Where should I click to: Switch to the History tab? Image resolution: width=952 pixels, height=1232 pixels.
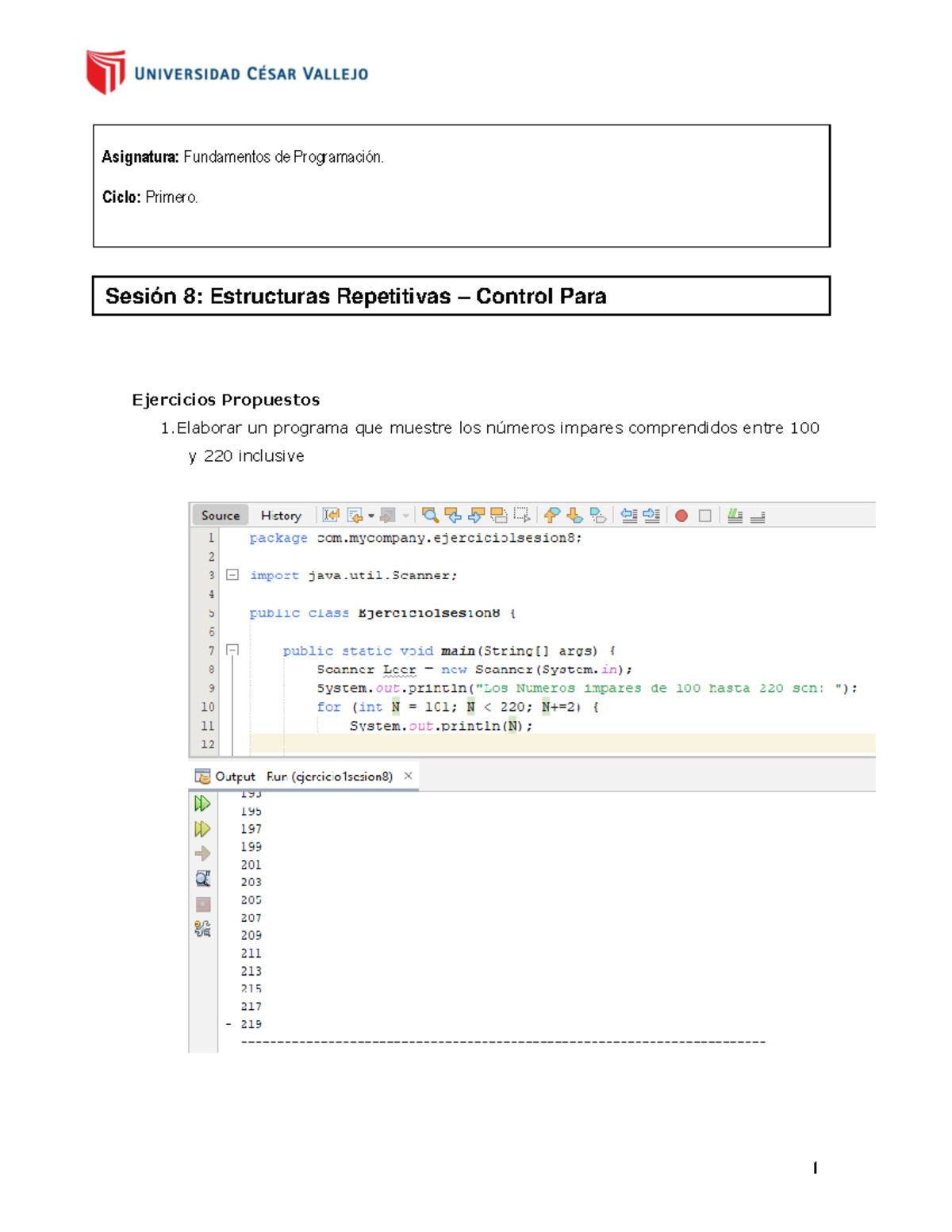[281, 516]
